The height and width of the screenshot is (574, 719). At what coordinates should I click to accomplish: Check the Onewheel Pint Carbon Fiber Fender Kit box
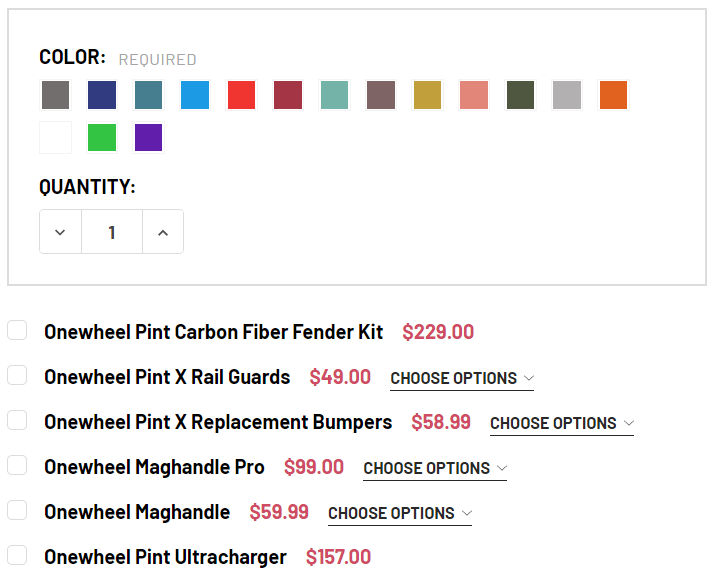[x=17, y=330]
